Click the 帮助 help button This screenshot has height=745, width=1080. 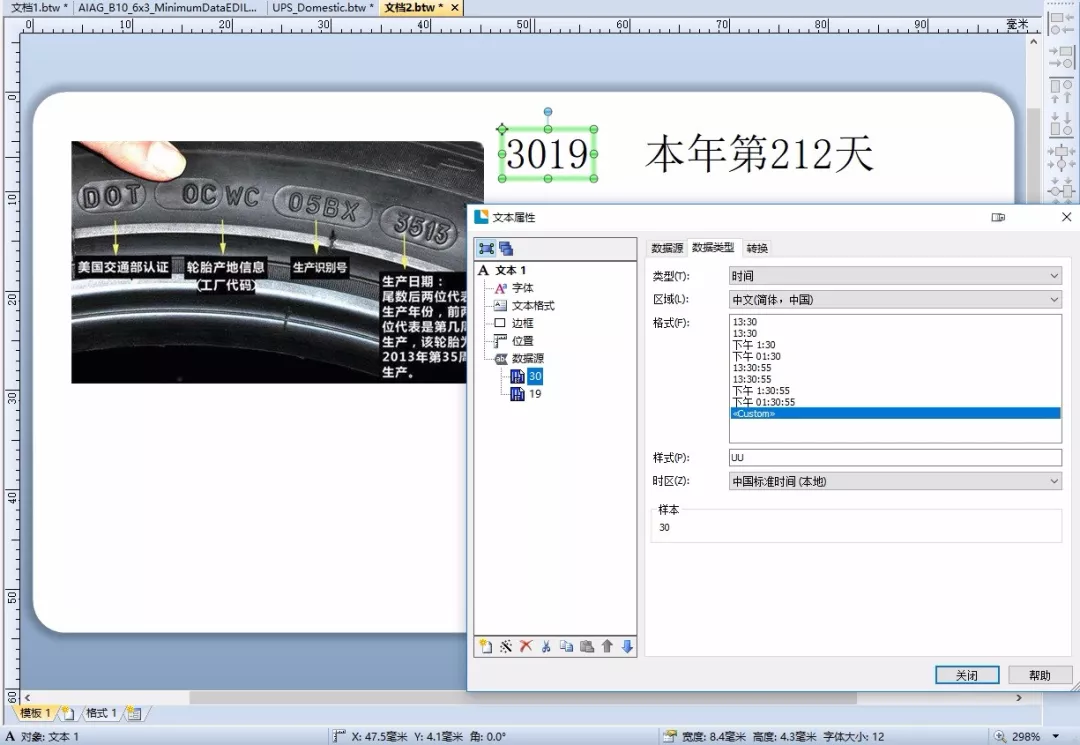[1040, 675]
